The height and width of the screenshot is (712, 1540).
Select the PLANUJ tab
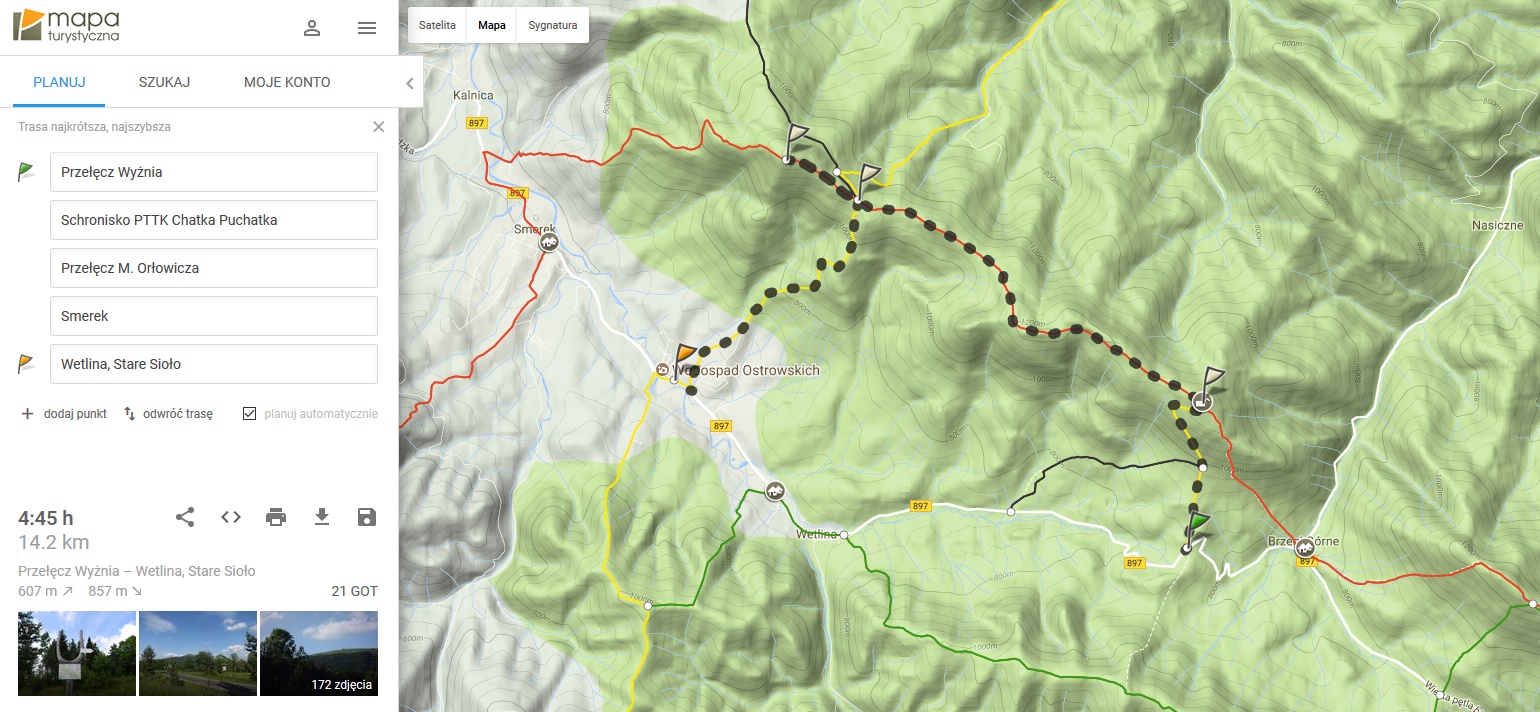(x=59, y=82)
